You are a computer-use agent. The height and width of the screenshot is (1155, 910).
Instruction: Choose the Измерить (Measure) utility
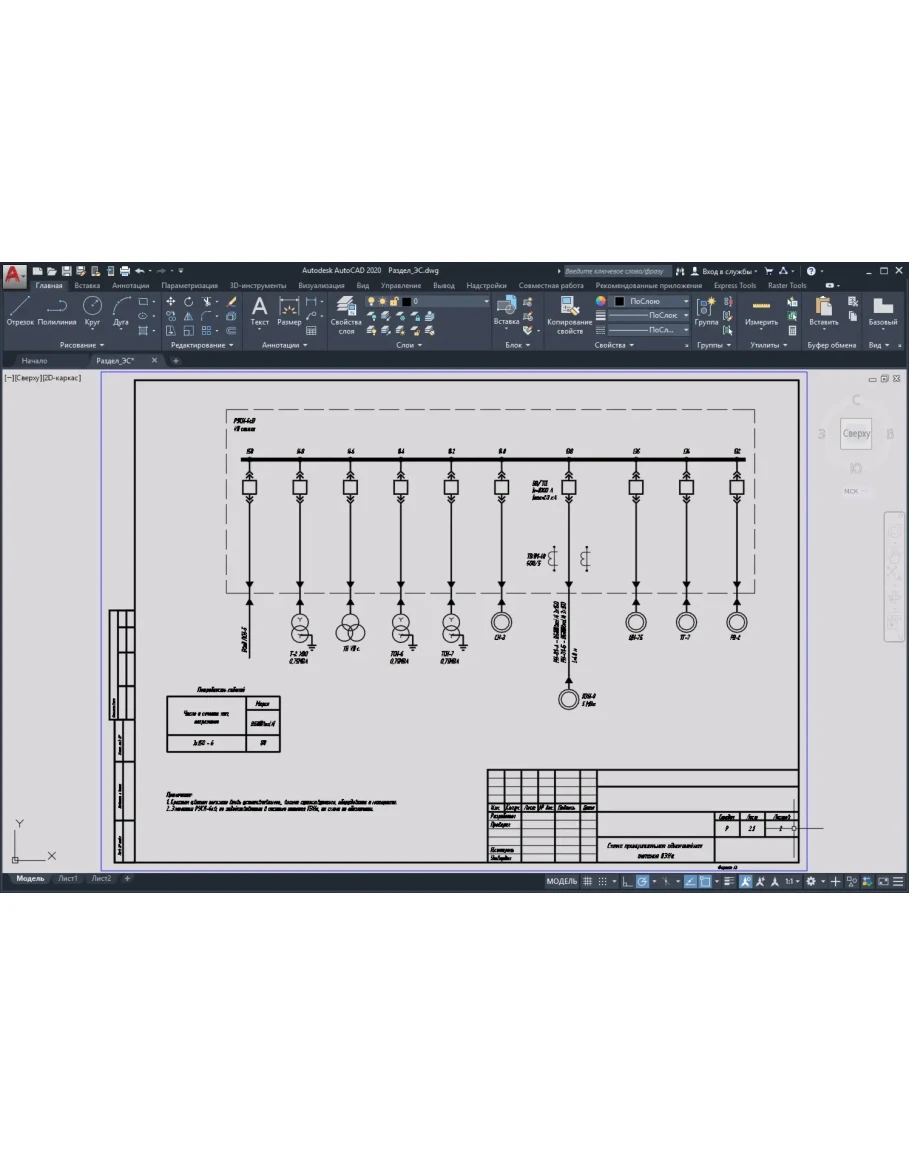[x=761, y=308]
